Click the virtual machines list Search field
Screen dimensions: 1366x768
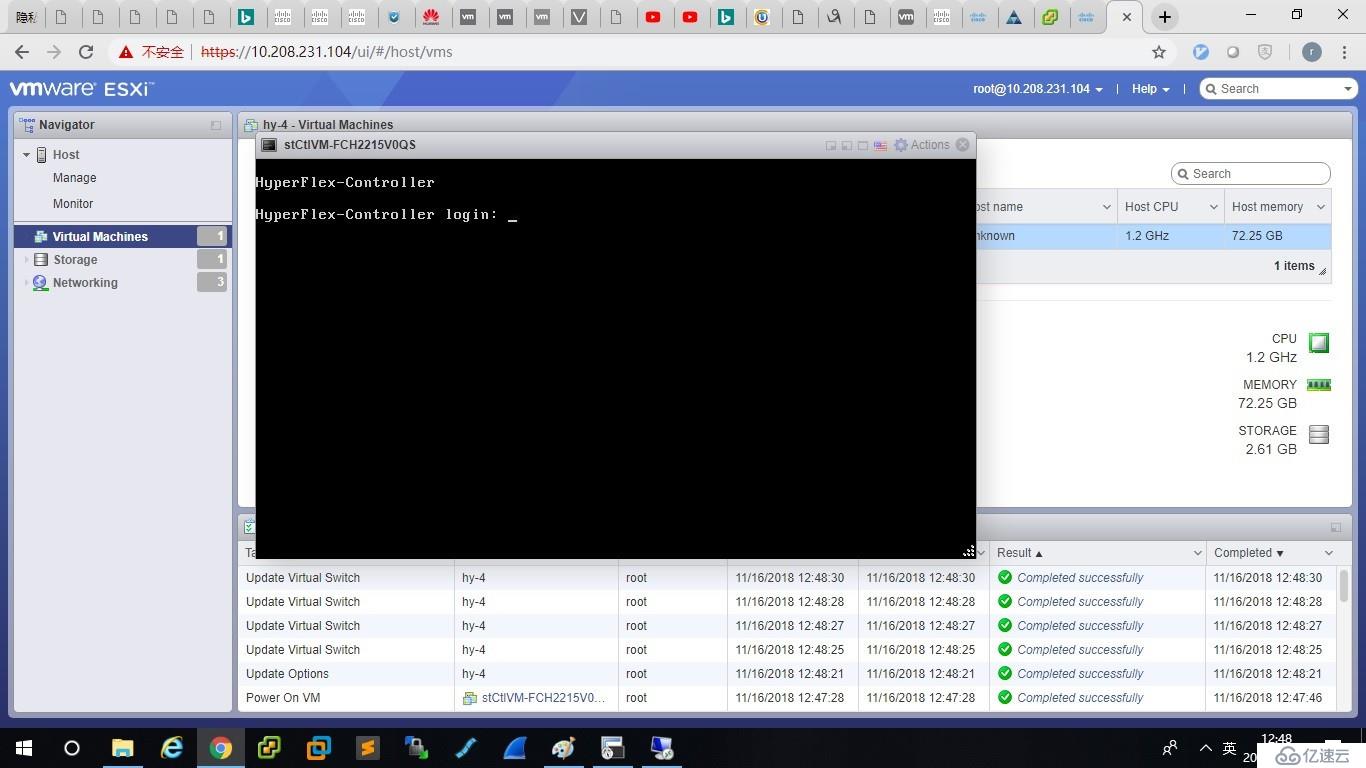(x=1251, y=174)
